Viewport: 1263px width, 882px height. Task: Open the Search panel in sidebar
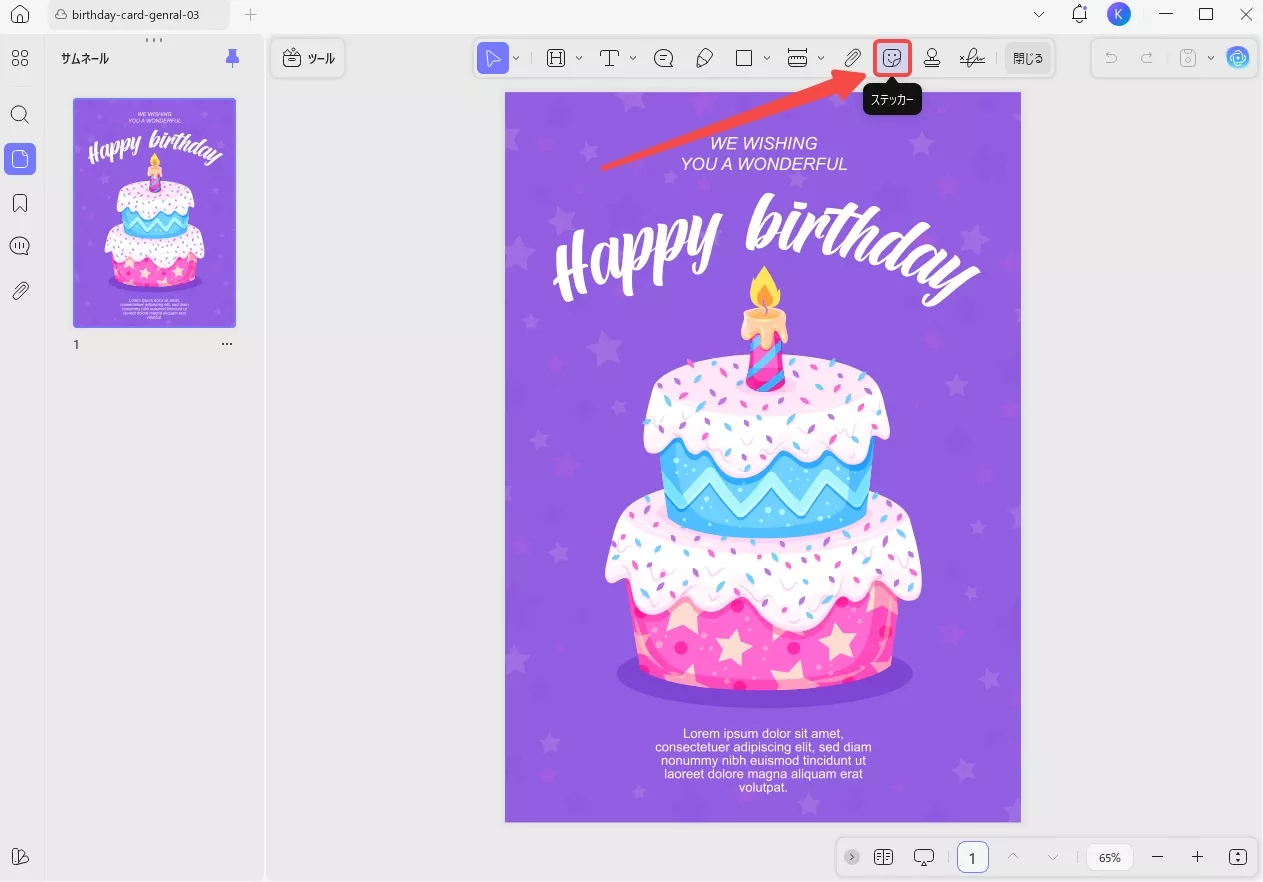click(20, 114)
